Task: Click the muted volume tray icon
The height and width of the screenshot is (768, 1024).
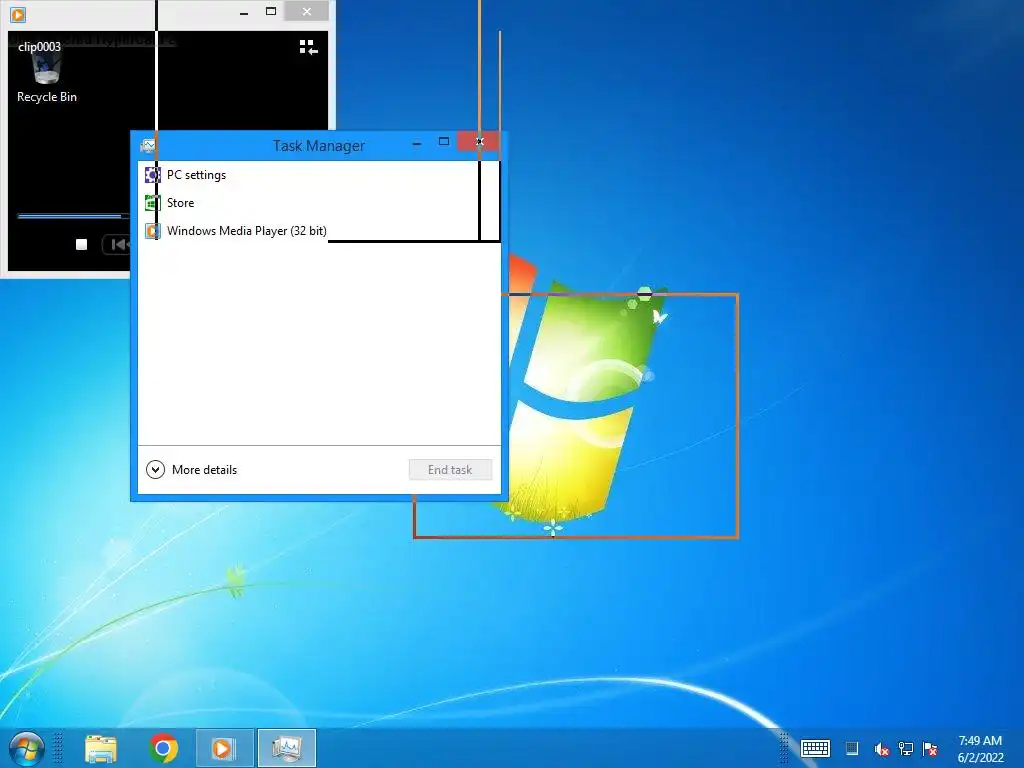Action: 882,749
